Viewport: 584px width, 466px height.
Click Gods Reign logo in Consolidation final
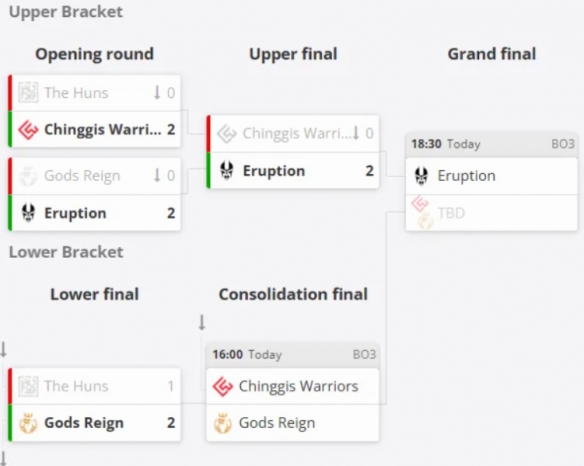(x=223, y=423)
